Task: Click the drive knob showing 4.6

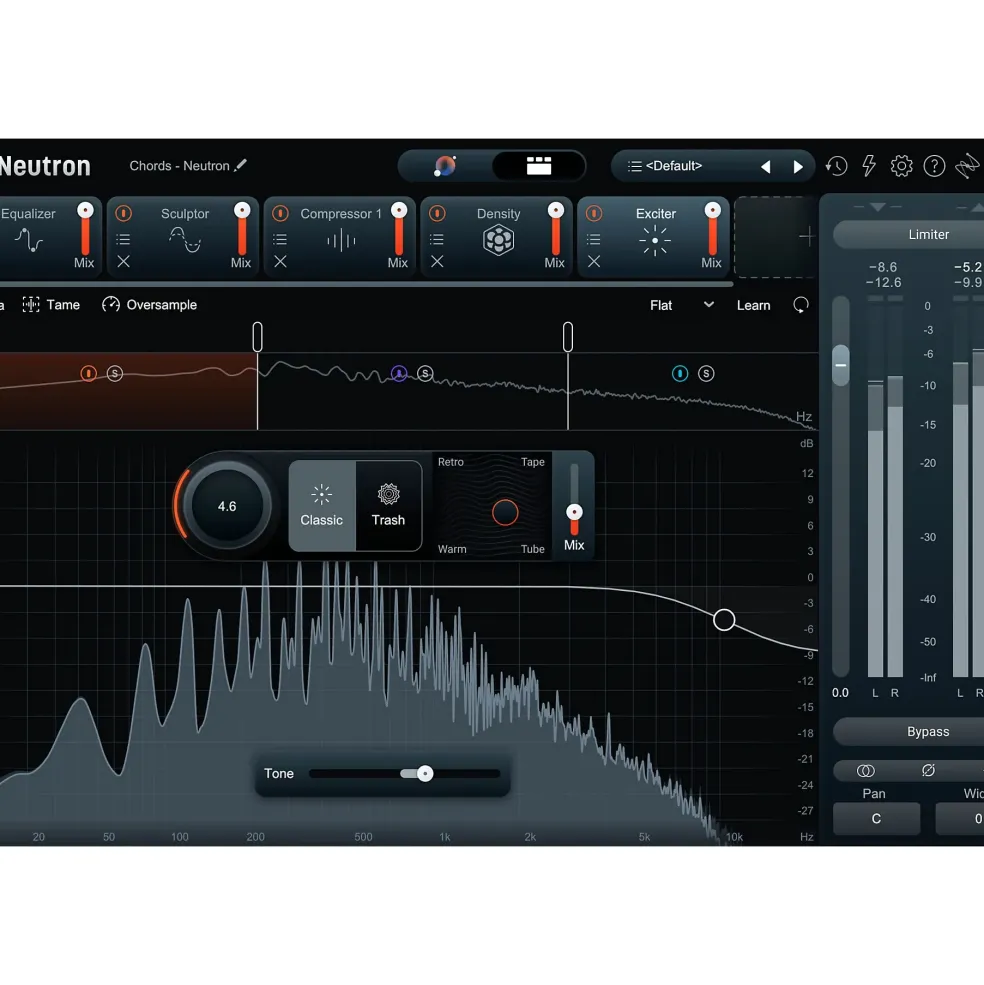Action: coord(227,506)
